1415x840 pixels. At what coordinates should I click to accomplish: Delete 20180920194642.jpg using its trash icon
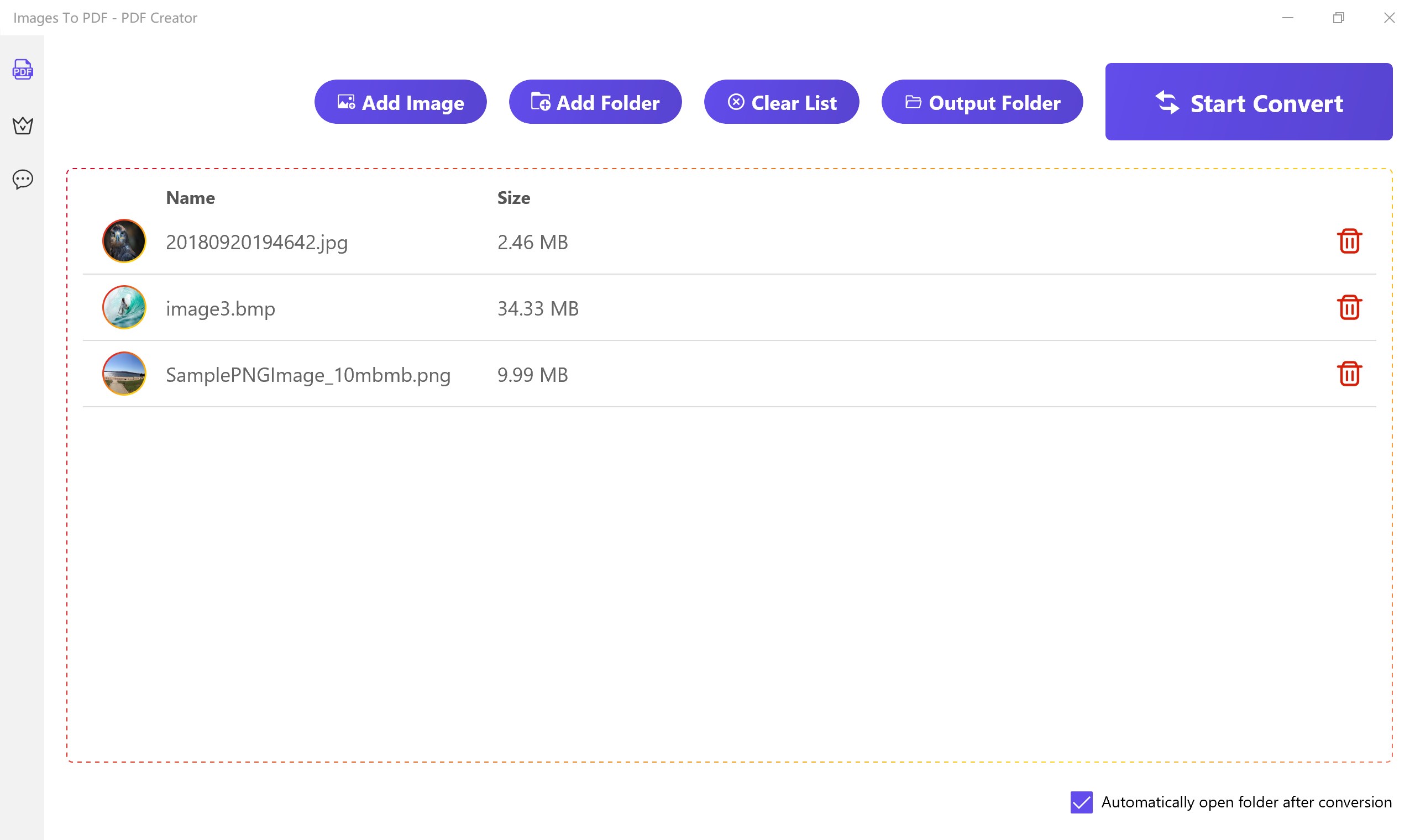tap(1349, 241)
